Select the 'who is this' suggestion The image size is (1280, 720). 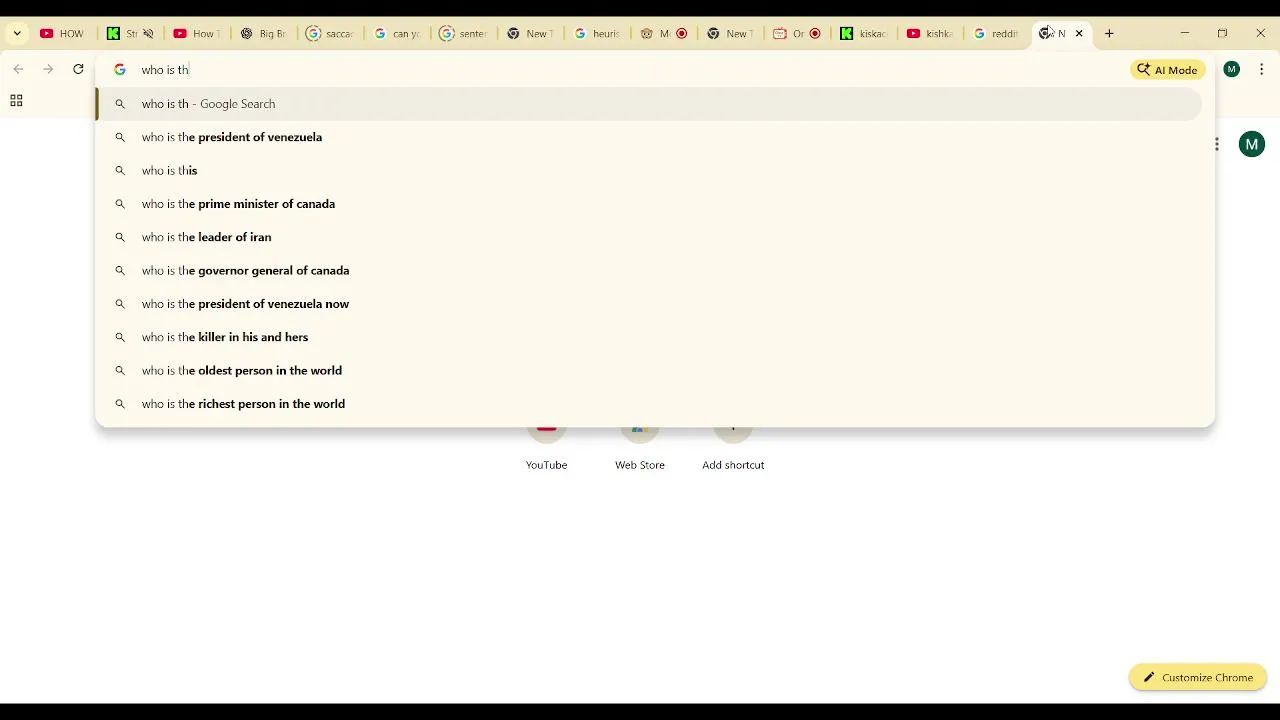click(x=649, y=170)
